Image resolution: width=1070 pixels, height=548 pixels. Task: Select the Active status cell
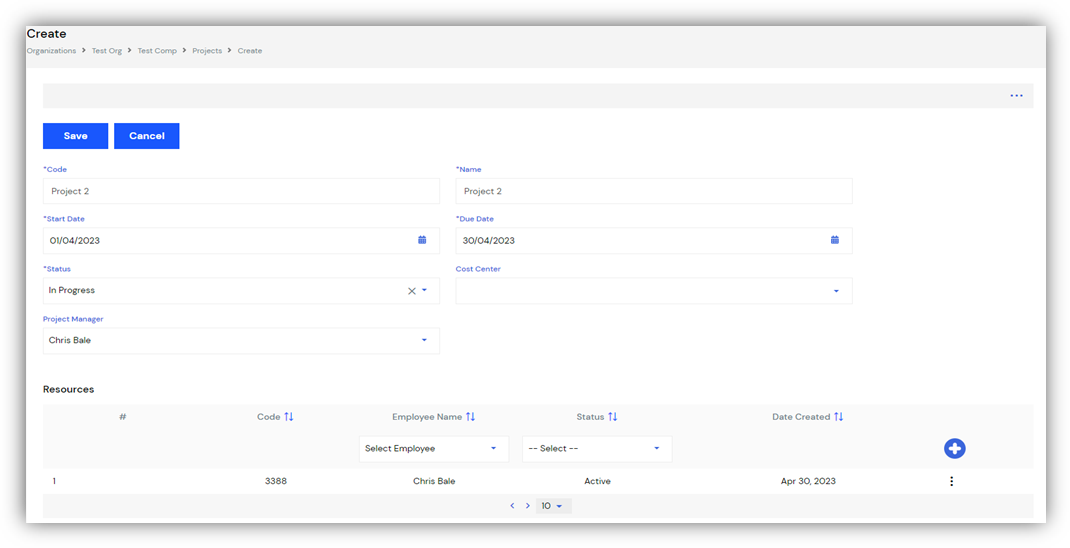click(597, 481)
